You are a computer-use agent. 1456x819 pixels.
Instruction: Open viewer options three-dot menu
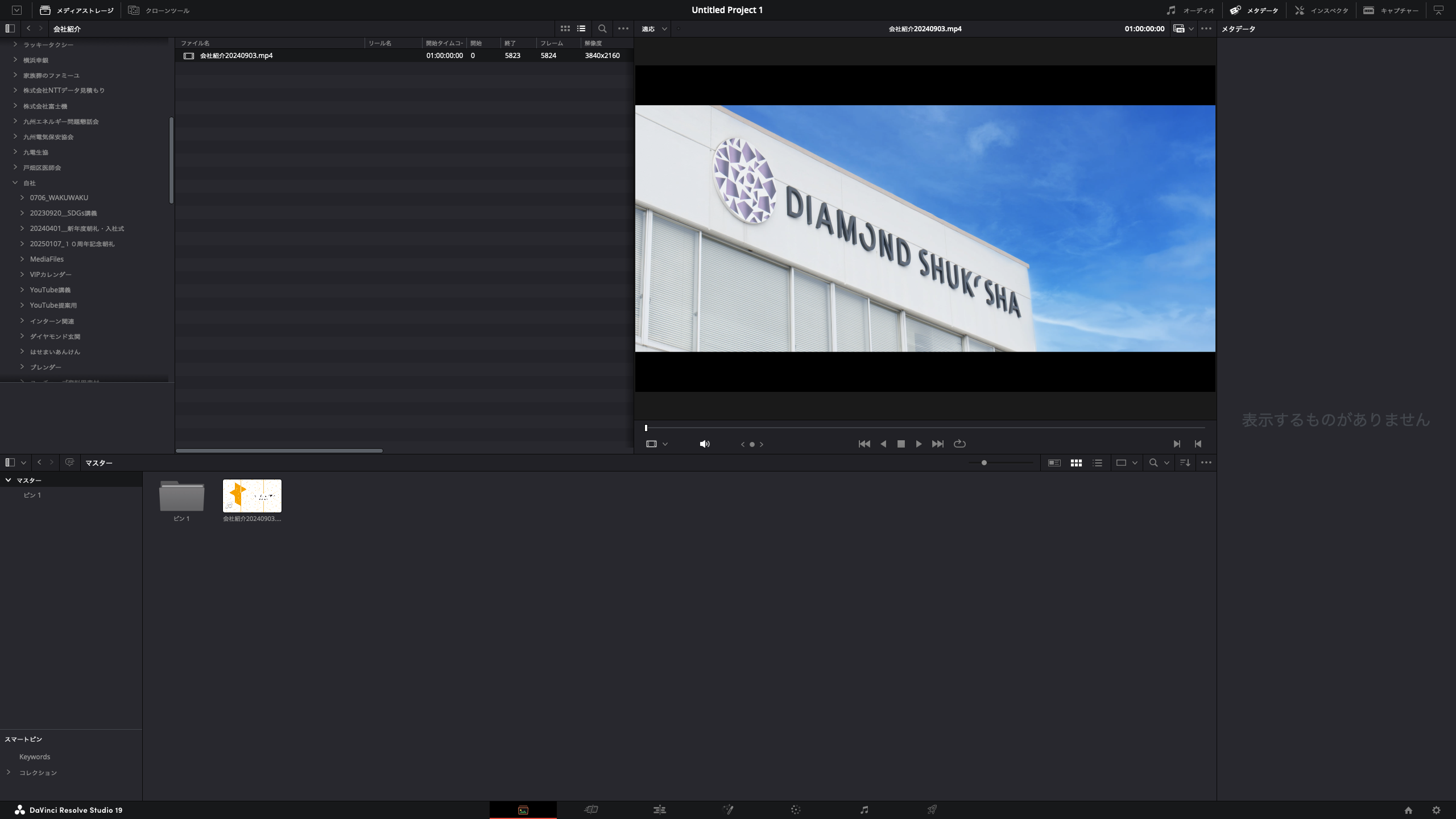click(1206, 28)
